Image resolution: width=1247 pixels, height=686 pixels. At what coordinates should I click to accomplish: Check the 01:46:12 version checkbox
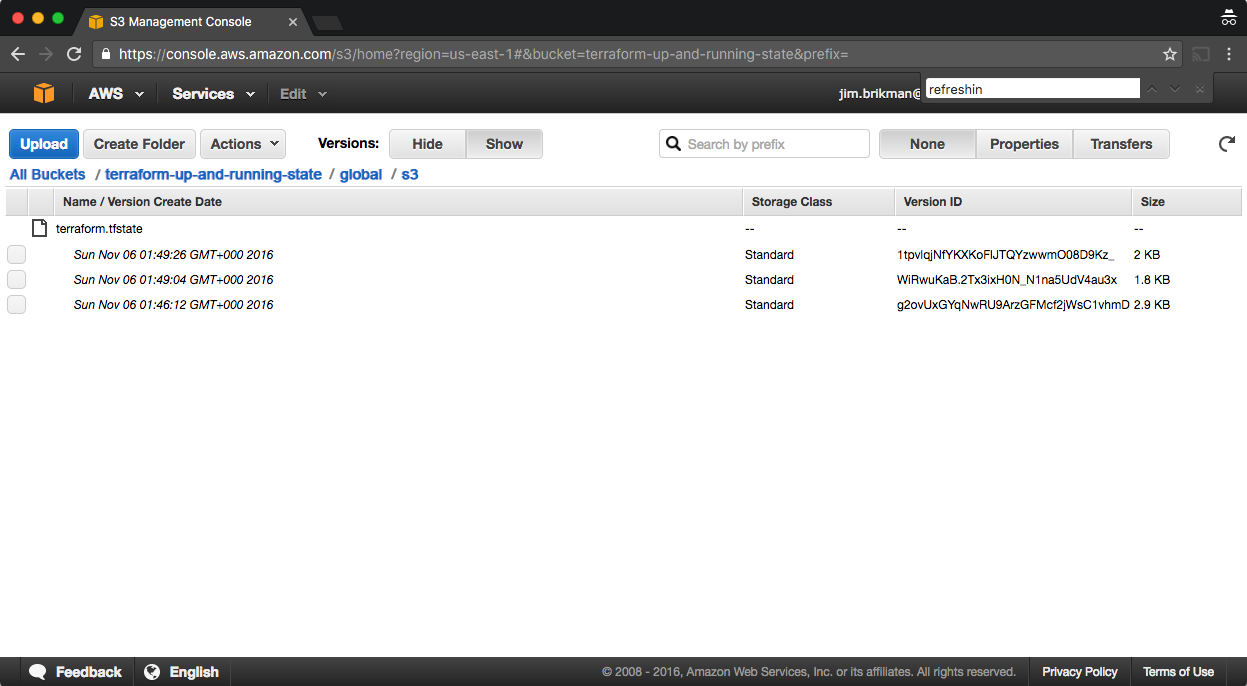(16, 305)
